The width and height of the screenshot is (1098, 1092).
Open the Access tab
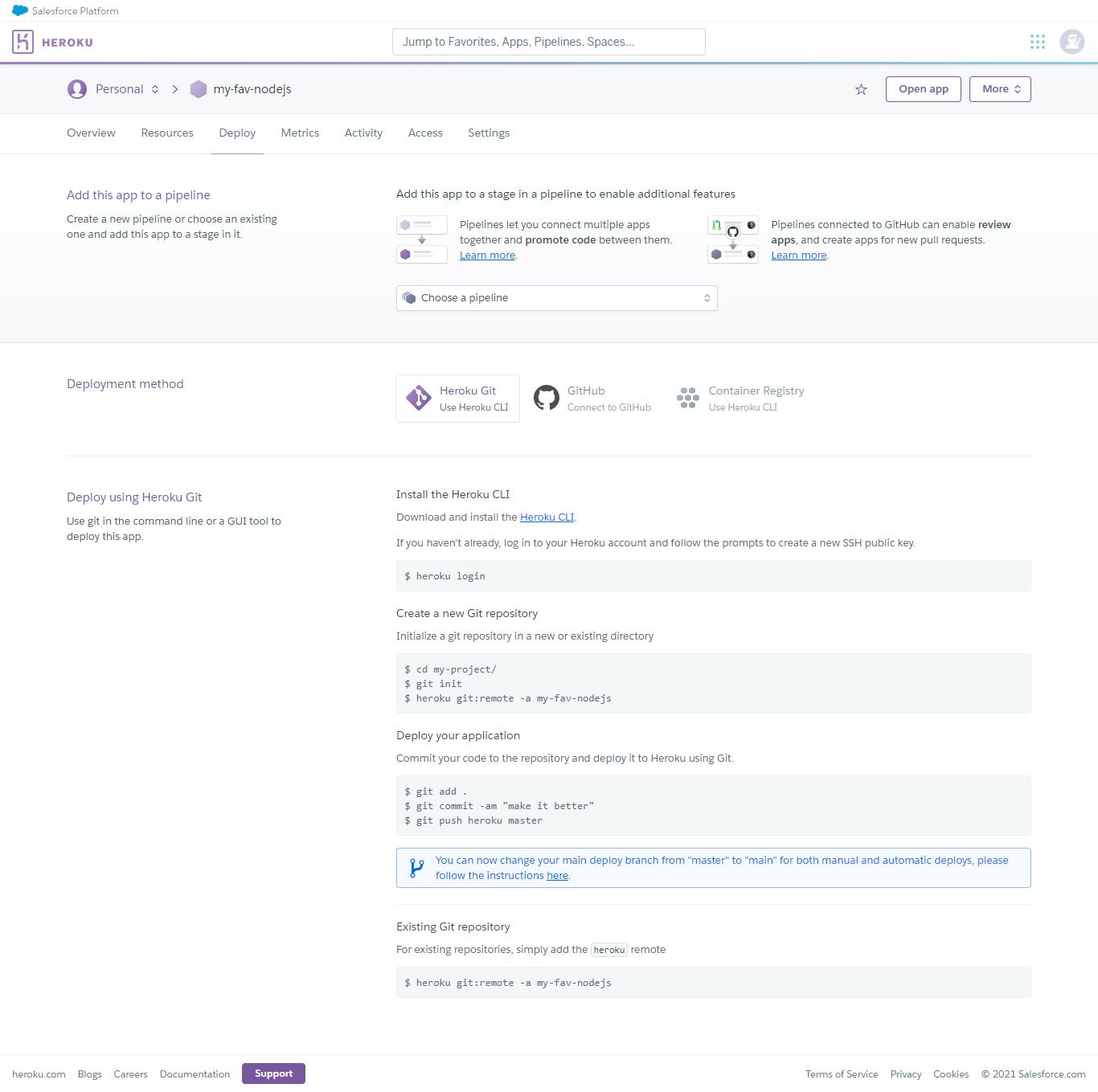[425, 133]
